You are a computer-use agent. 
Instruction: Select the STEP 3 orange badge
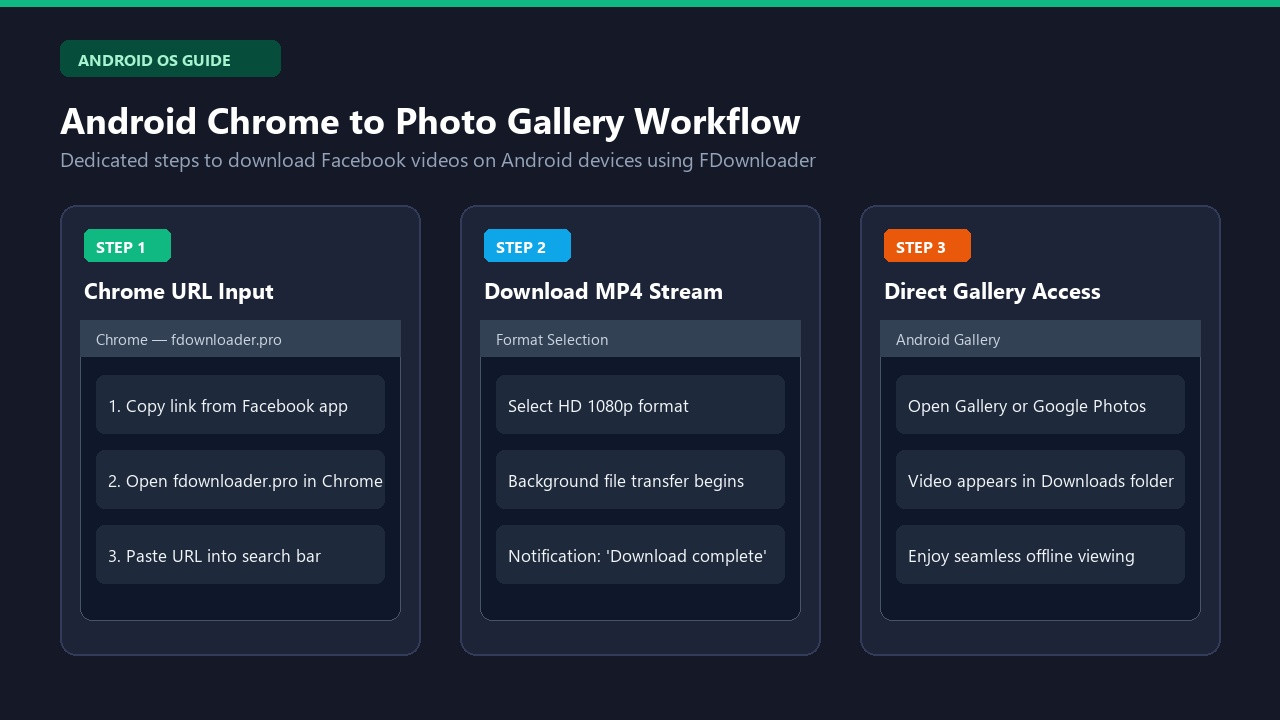(927, 246)
